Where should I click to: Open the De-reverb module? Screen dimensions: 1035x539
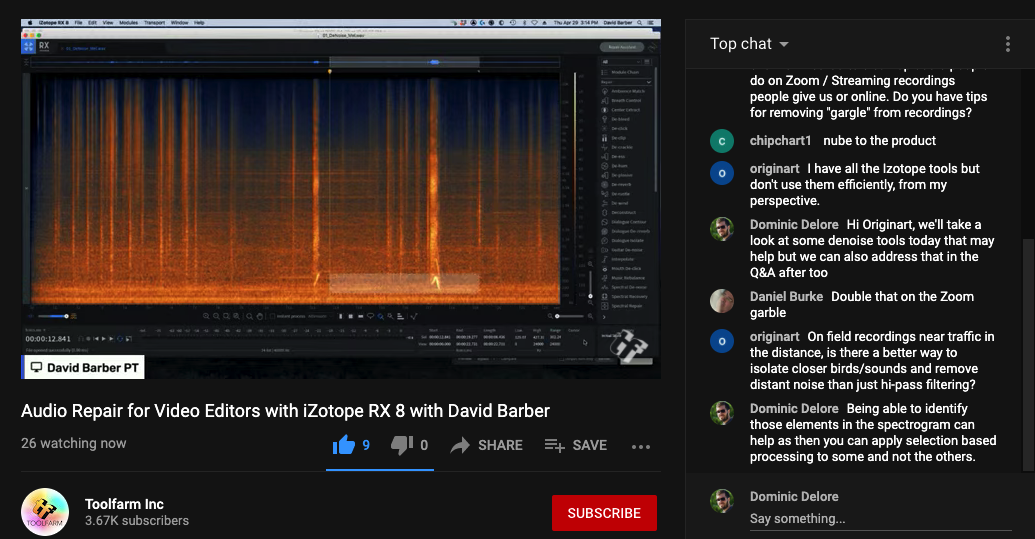coord(616,184)
